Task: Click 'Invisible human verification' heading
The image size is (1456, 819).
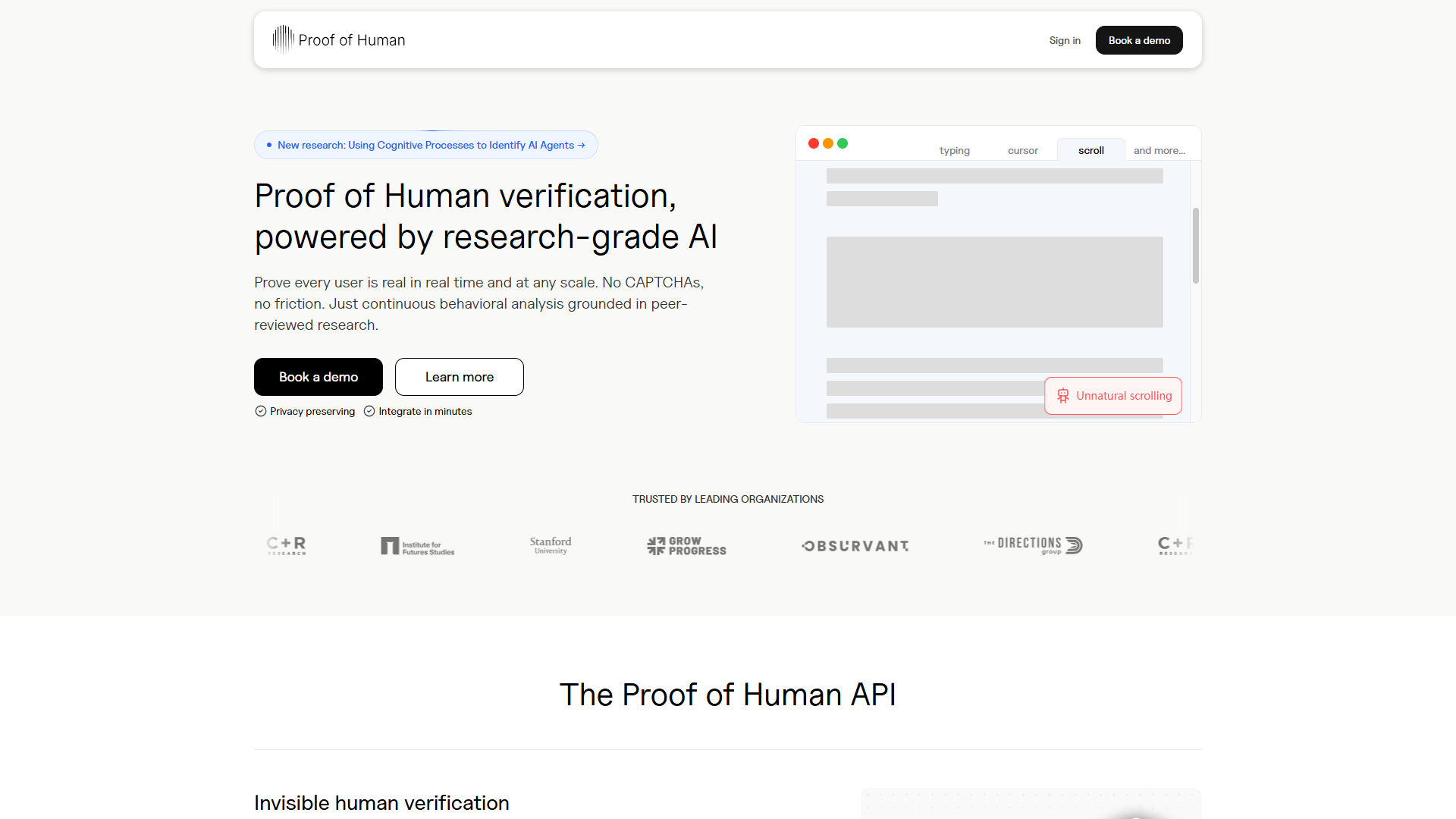Action: (381, 803)
